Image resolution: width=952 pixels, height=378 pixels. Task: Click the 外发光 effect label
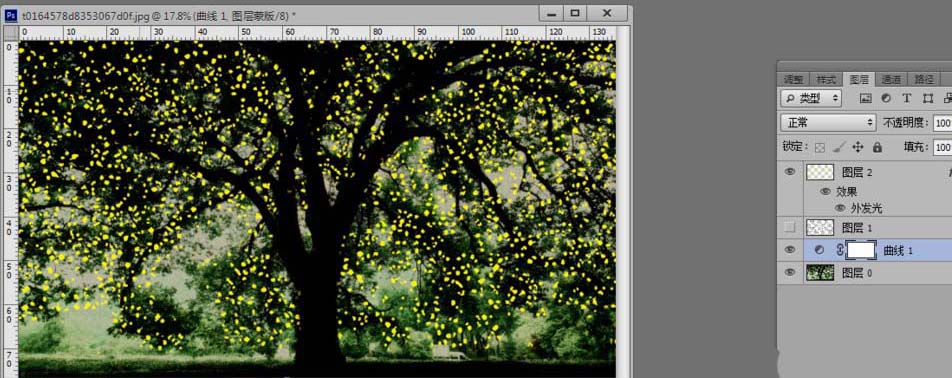tap(866, 209)
